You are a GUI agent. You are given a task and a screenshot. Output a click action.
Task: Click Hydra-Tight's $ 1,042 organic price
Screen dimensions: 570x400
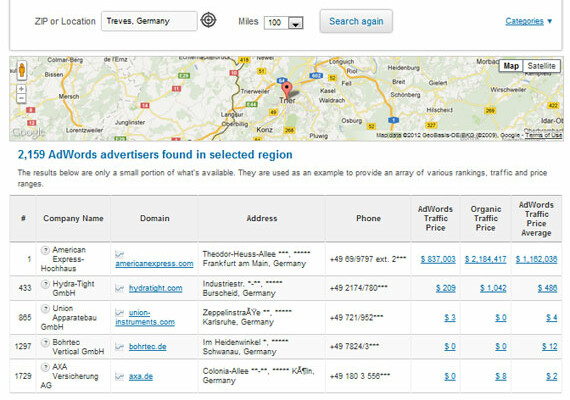coord(493,288)
